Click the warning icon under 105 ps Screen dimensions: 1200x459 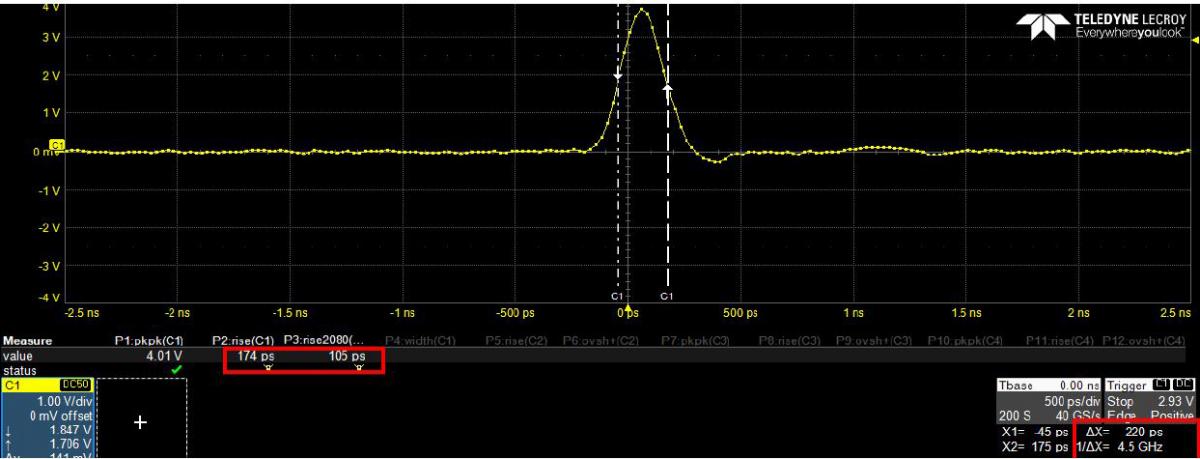coord(357,369)
